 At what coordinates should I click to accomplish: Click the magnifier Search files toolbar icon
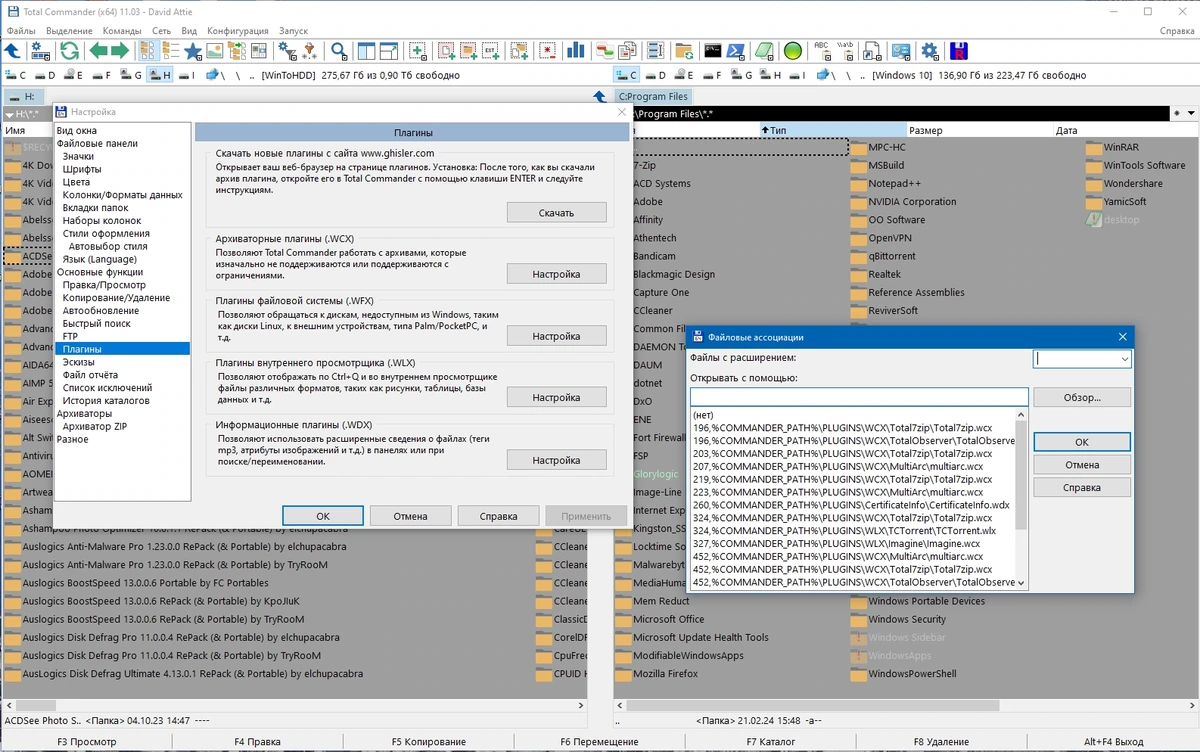(x=339, y=51)
